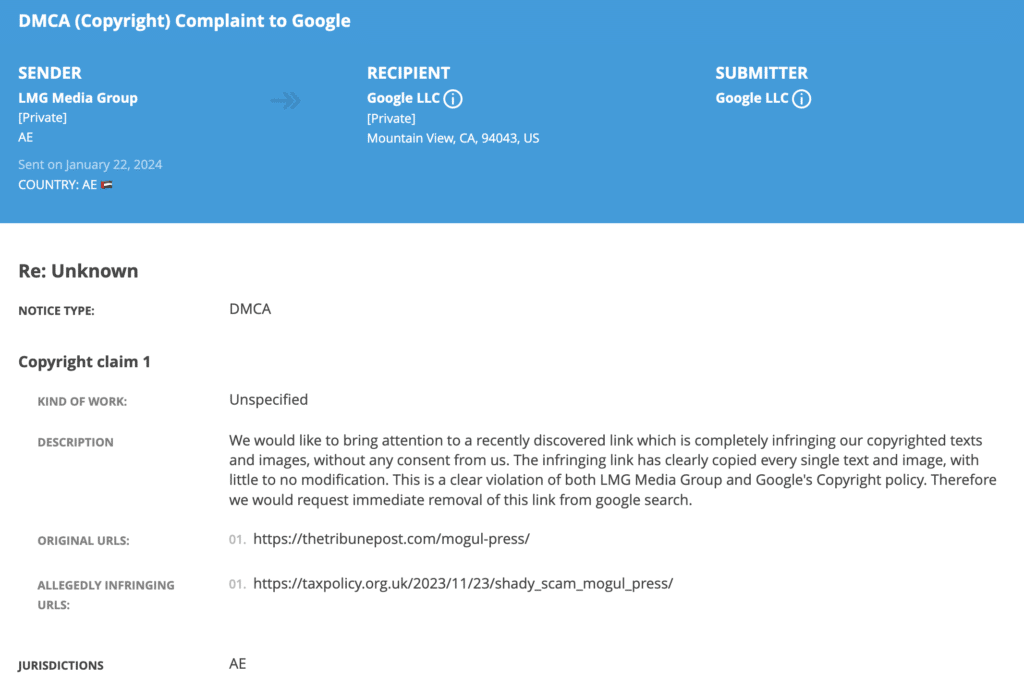Click the SENDER column heading
Image resolution: width=1024 pixels, height=698 pixels.
point(50,72)
